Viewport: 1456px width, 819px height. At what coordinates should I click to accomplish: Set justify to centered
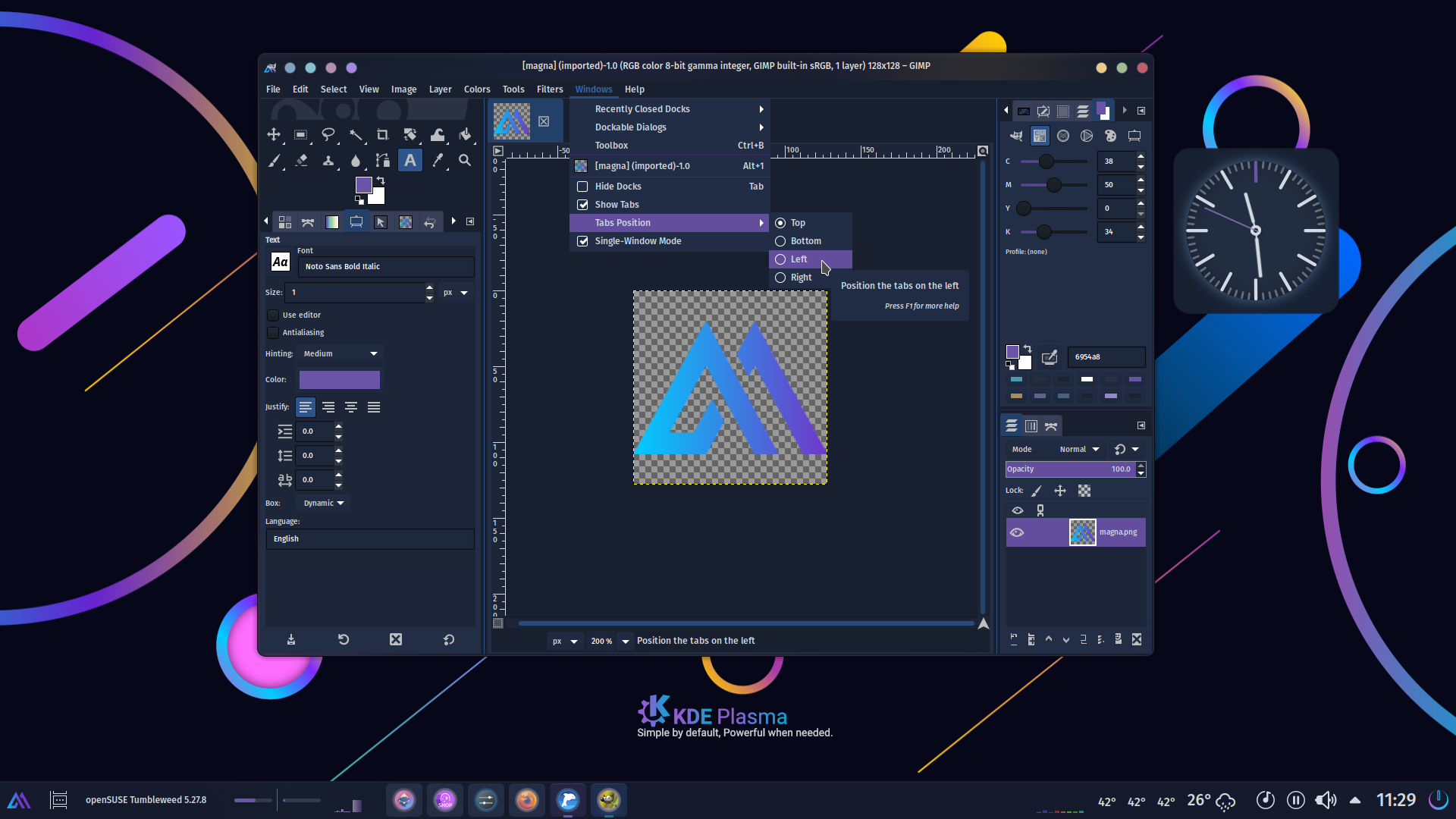click(351, 408)
